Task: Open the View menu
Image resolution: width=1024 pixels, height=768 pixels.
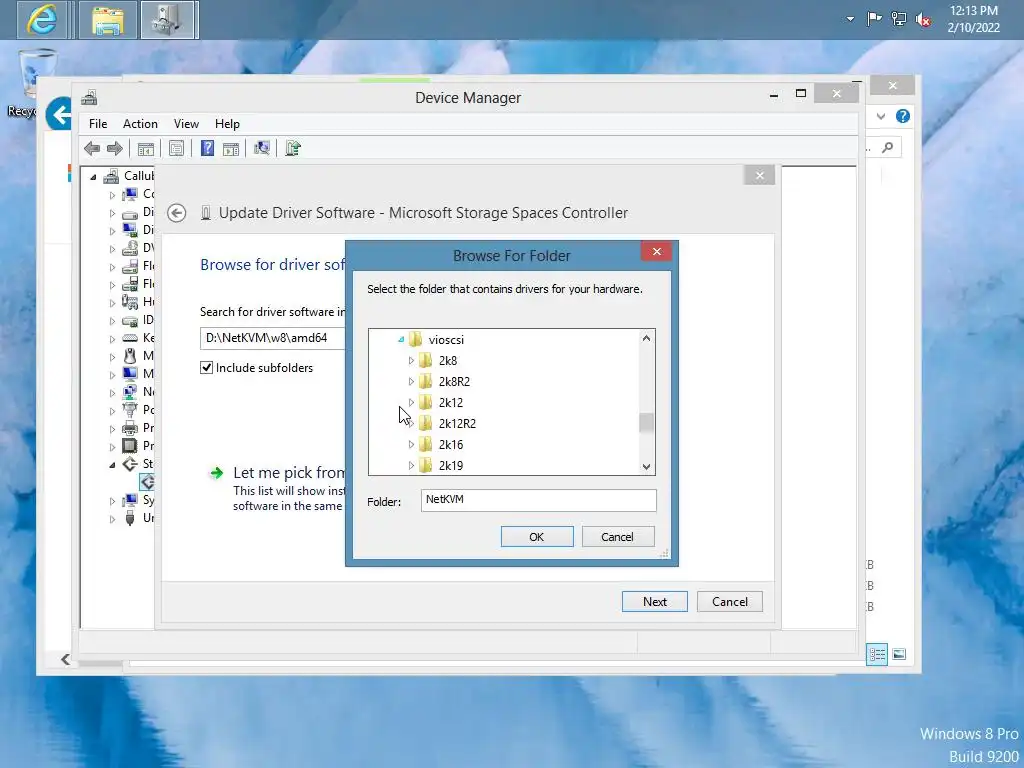Action: point(186,124)
